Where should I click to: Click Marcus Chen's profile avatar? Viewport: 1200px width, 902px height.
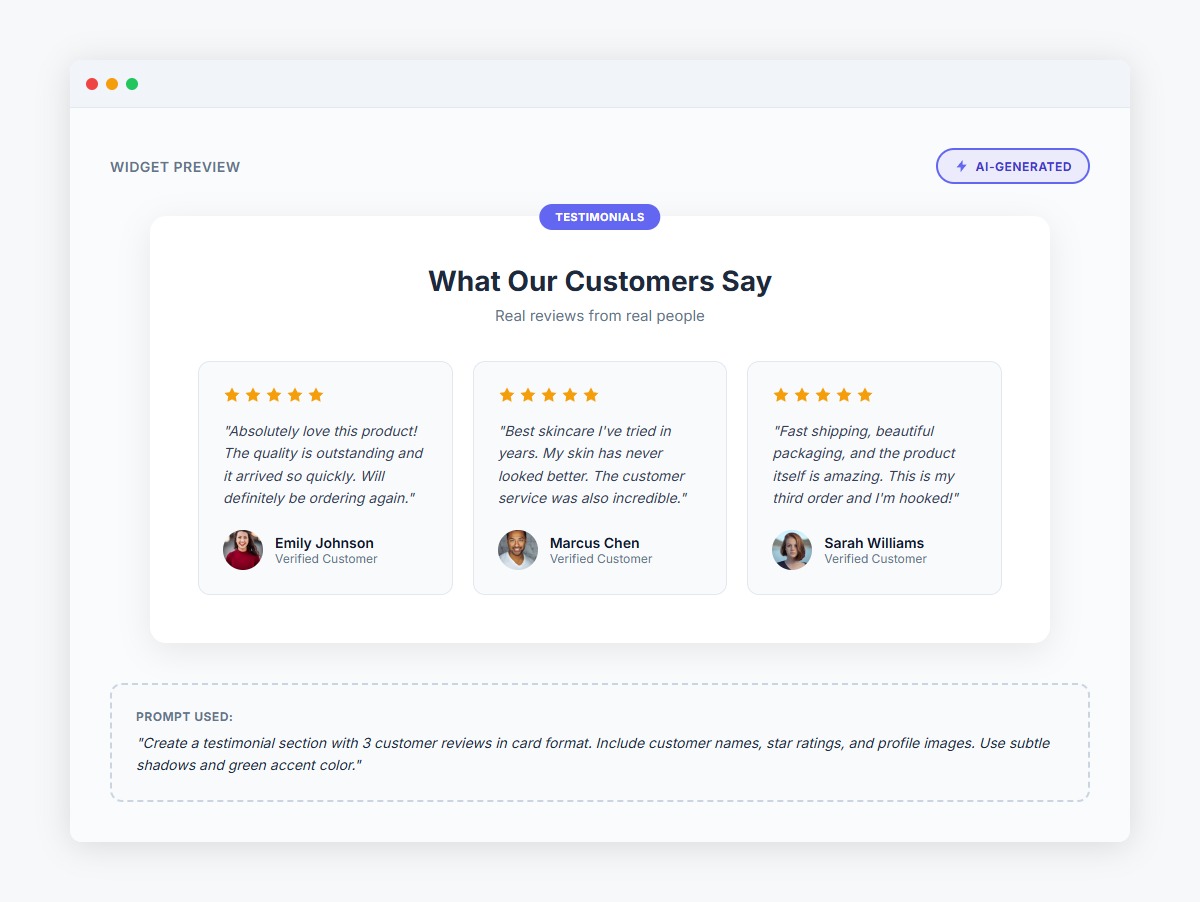518,550
